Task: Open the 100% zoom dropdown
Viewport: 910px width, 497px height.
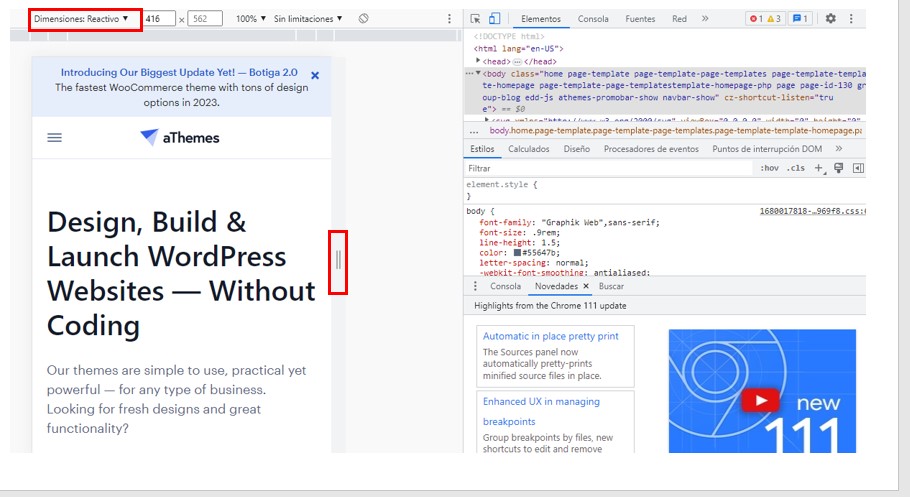Action: click(x=251, y=19)
